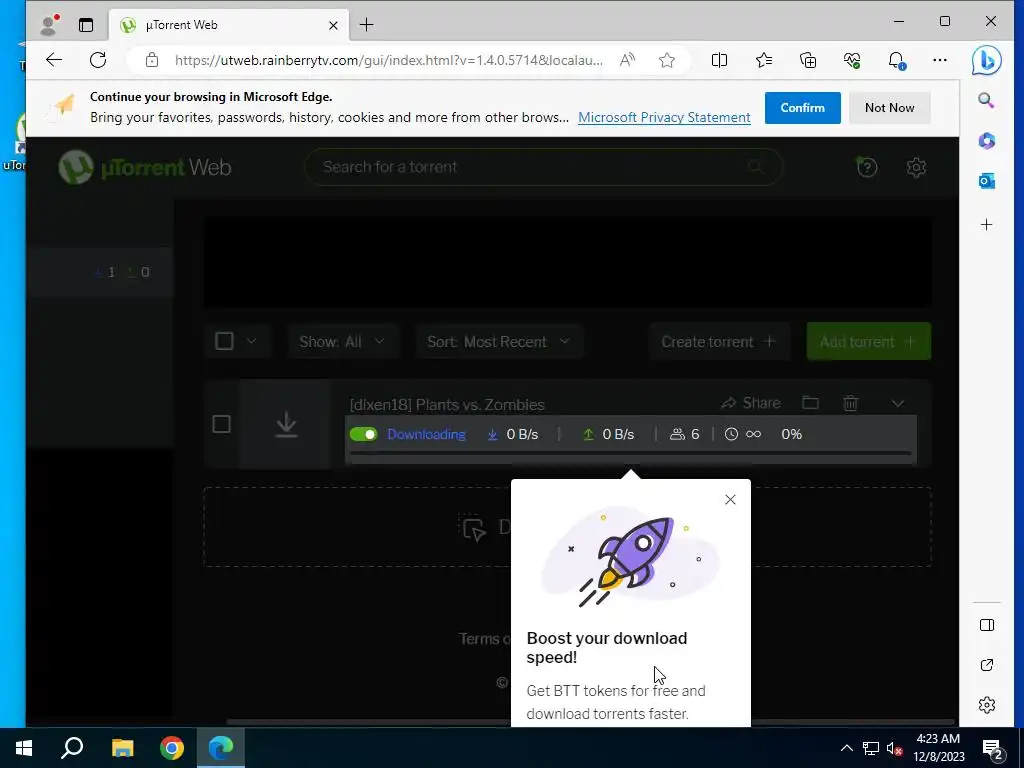Expand the Plants vs. Zombies torrent details
Viewport: 1024px width, 768px height.
click(898, 404)
